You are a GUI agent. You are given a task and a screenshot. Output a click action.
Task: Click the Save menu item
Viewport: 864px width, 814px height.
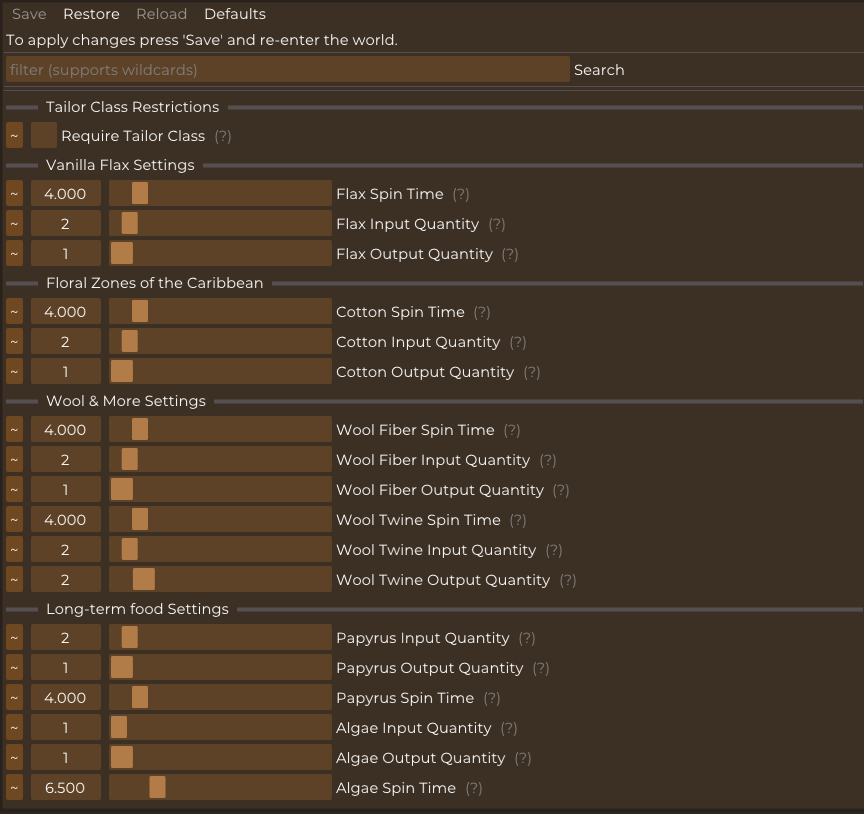click(29, 14)
